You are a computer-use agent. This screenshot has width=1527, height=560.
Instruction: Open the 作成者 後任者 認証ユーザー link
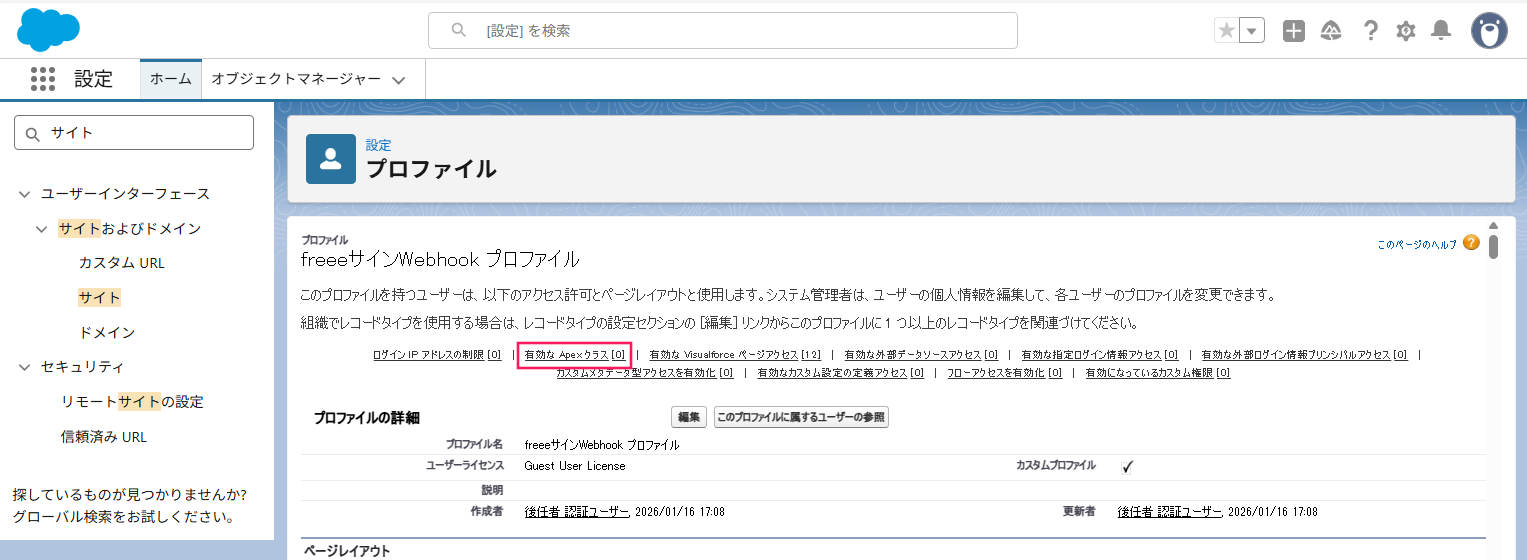pyautogui.click(x=577, y=511)
